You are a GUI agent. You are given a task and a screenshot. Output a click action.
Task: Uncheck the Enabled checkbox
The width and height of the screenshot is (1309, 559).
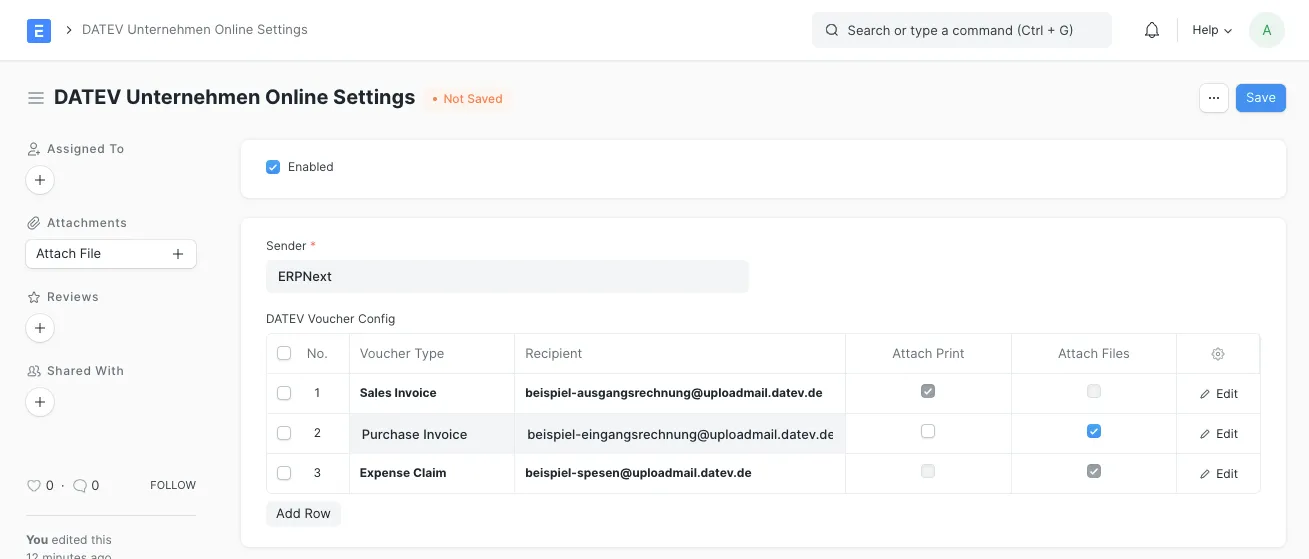click(x=273, y=167)
